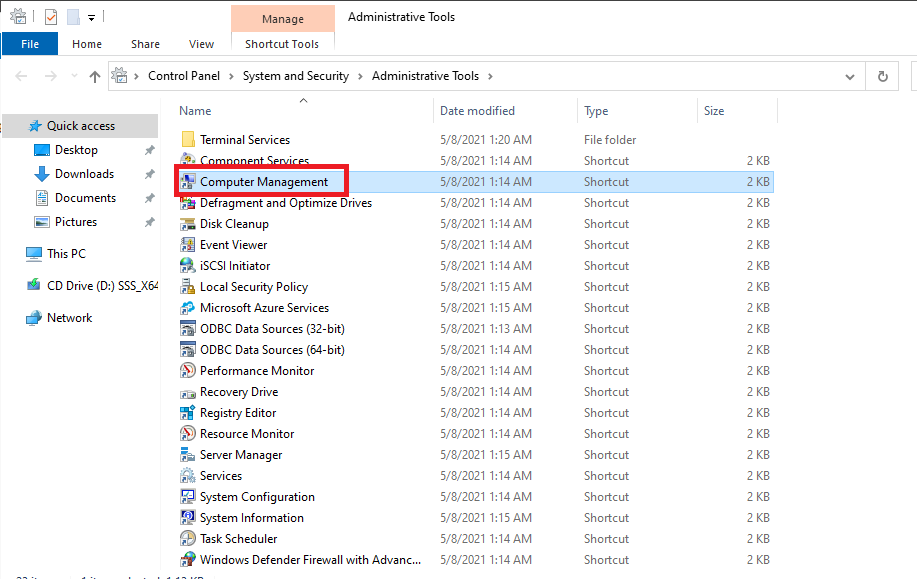Expand the chevron after System and Security
This screenshot has width=917, height=579.
360,76
